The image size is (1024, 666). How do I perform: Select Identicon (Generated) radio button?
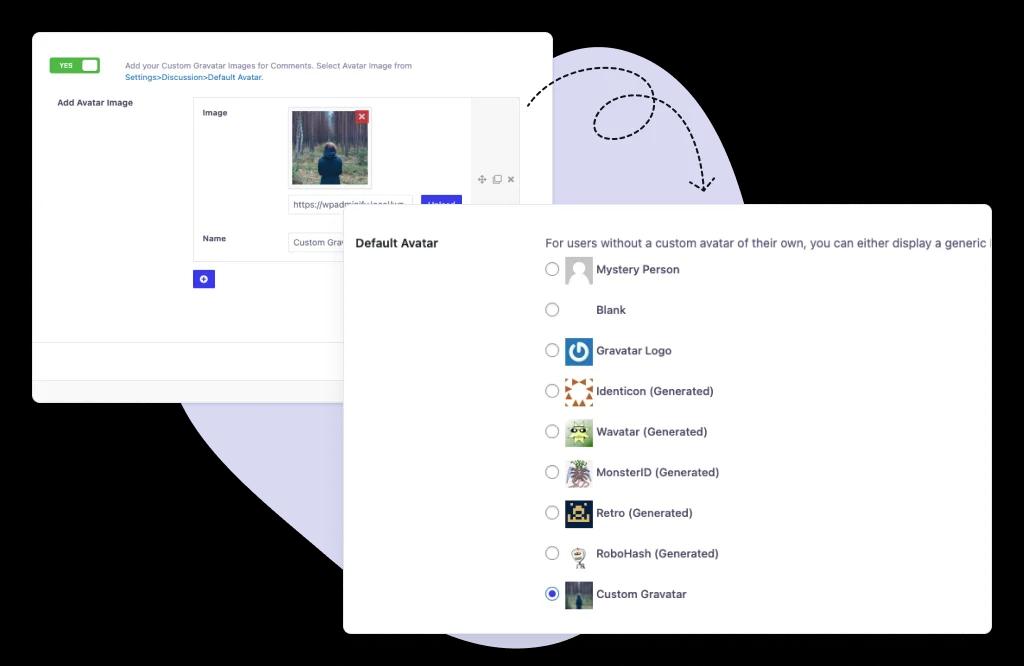pos(552,390)
